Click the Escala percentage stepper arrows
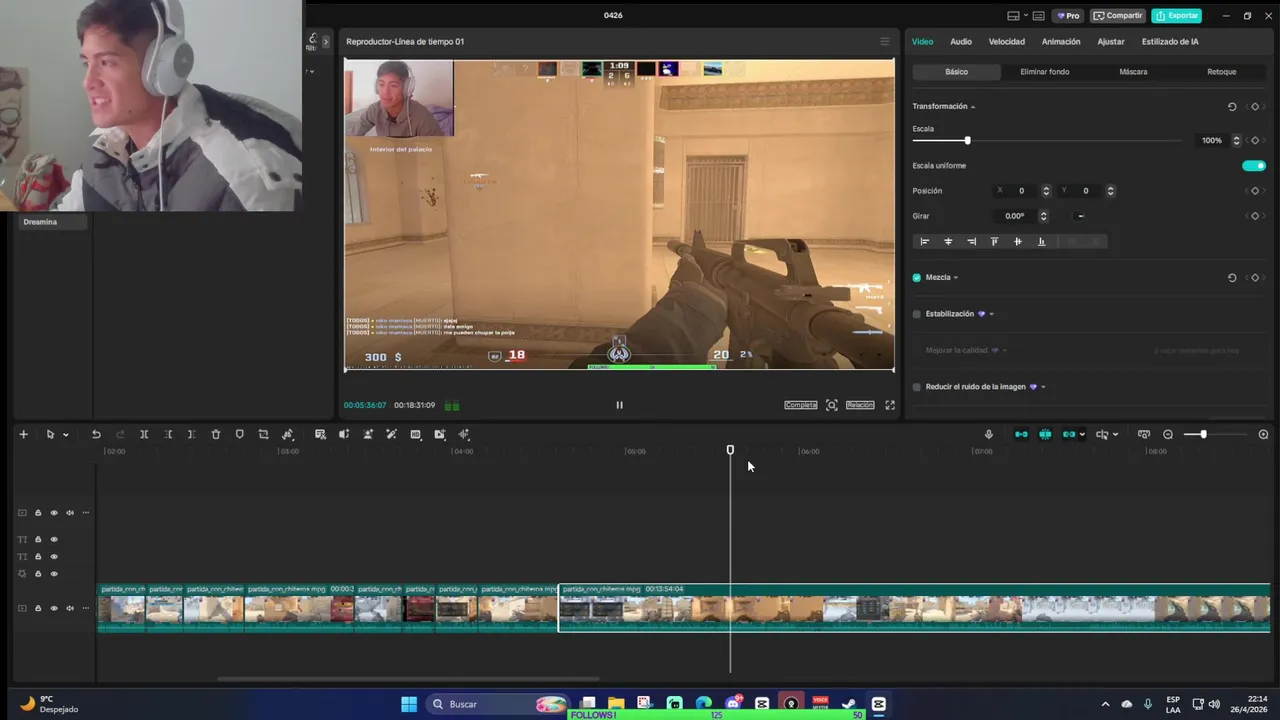 1236,140
